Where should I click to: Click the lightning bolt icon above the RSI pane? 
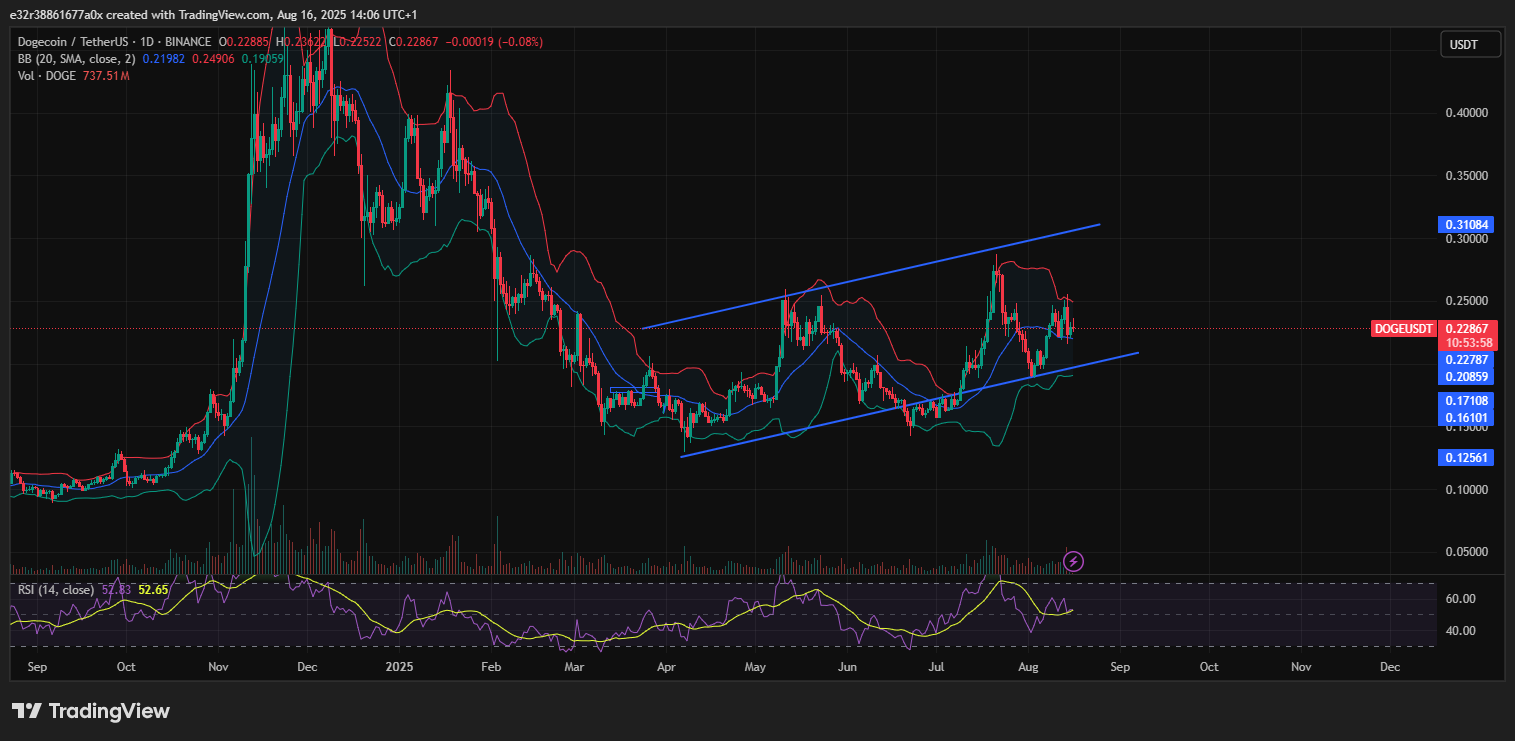tap(1073, 561)
